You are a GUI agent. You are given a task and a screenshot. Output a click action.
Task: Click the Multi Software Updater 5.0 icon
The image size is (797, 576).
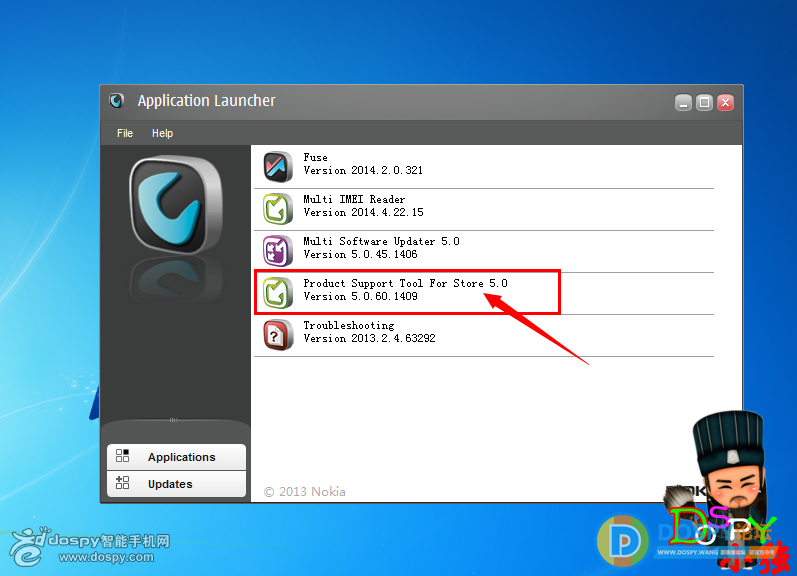coord(278,251)
